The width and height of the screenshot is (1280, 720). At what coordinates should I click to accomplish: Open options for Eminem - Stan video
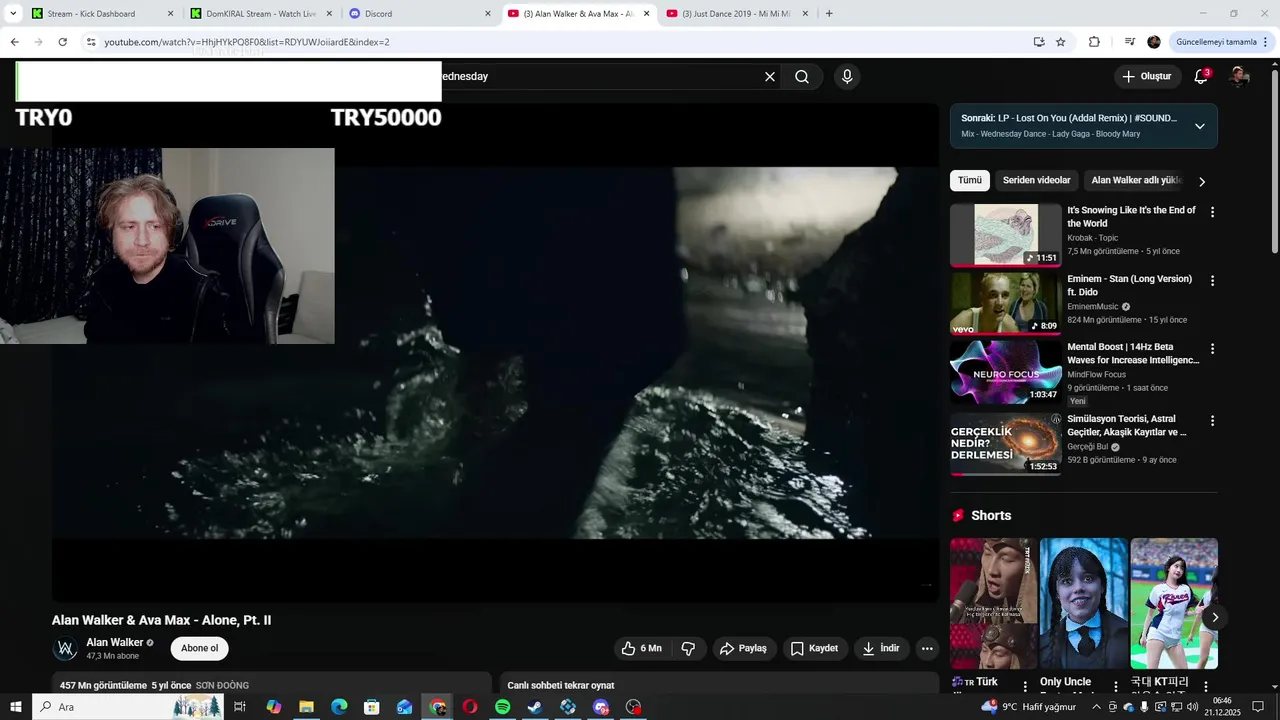(x=1212, y=281)
